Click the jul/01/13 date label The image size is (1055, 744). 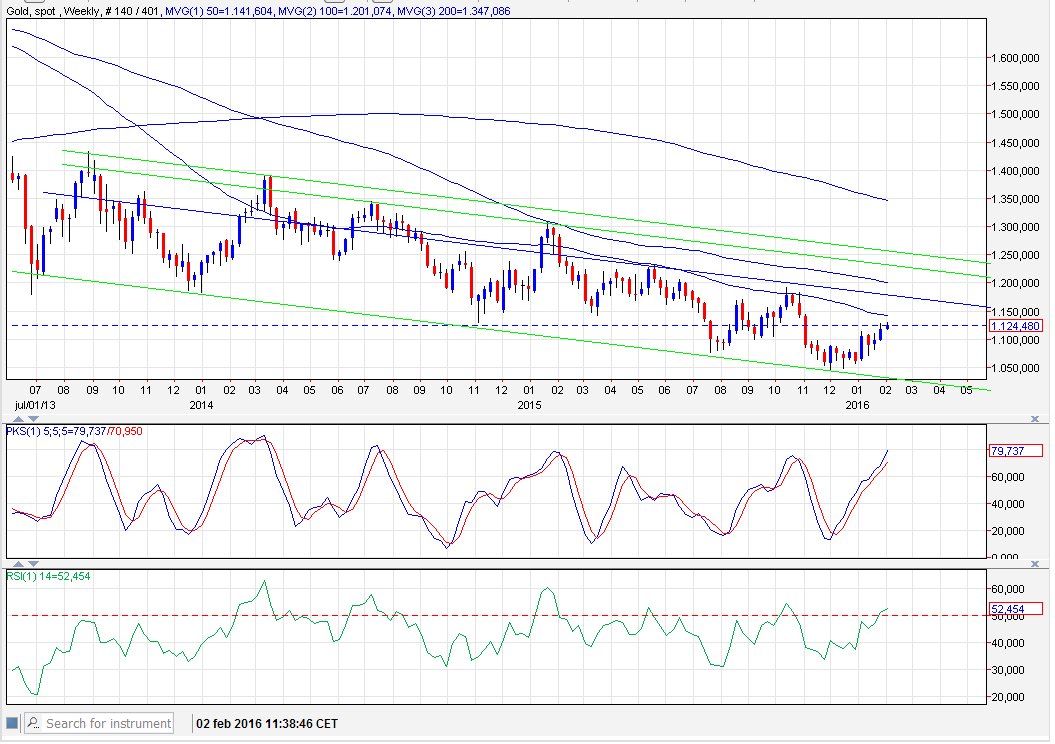tap(35, 405)
